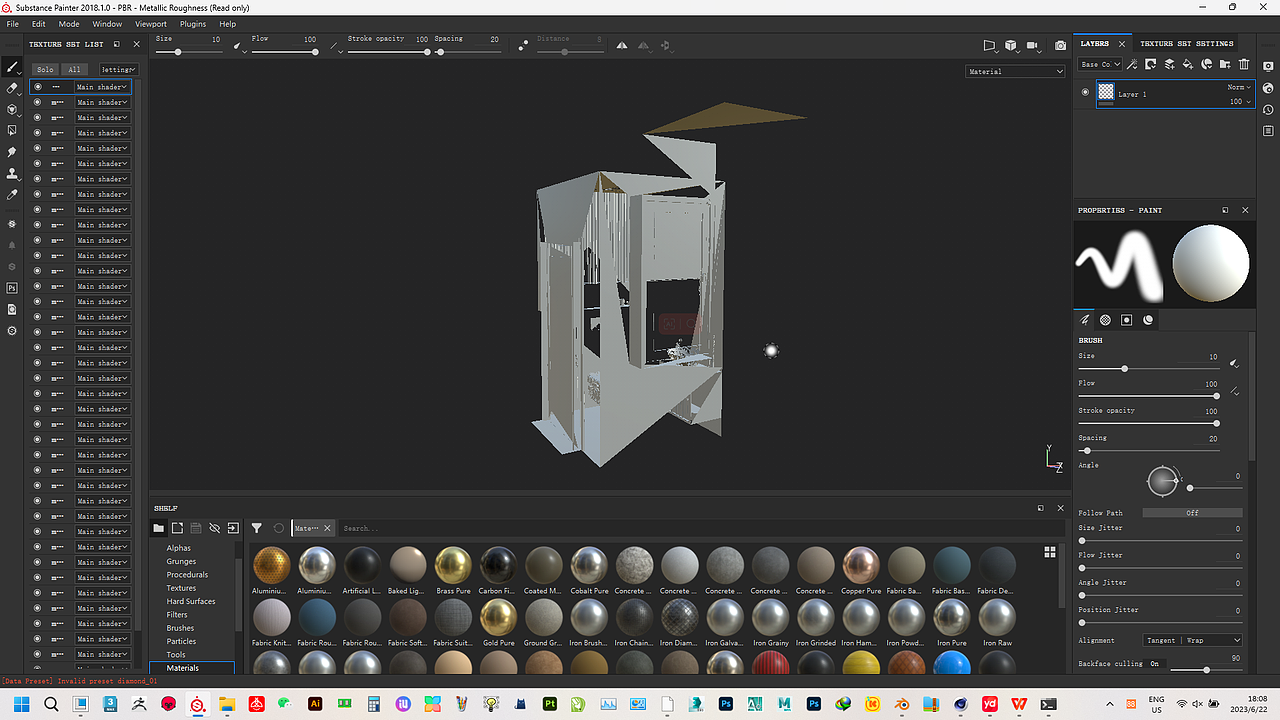Open Layer 1 opacity 100 dropdown
Image resolution: width=1280 pixels, height=720 pixels.
tap(1240, 101)
